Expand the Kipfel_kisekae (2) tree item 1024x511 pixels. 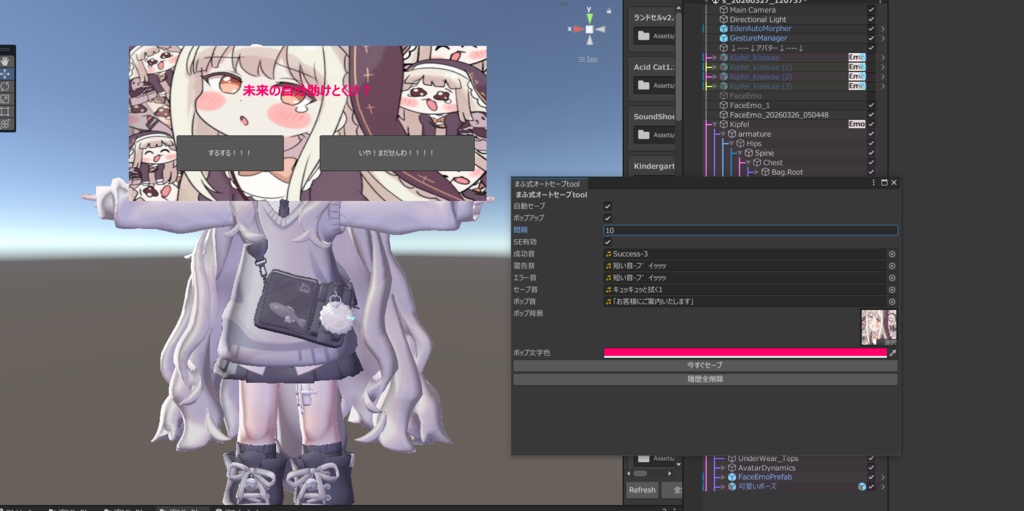714,76
